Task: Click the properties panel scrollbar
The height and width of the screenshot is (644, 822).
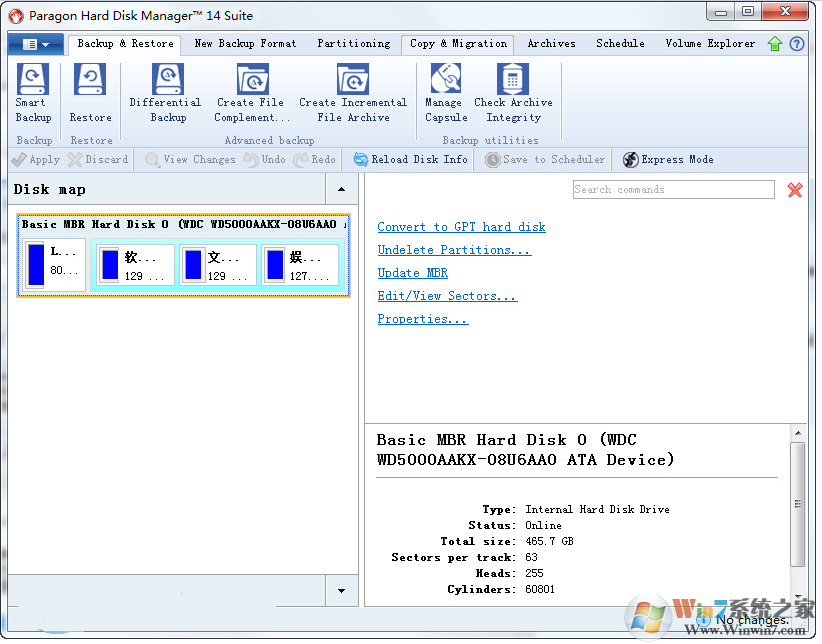Action: [800, 500]
